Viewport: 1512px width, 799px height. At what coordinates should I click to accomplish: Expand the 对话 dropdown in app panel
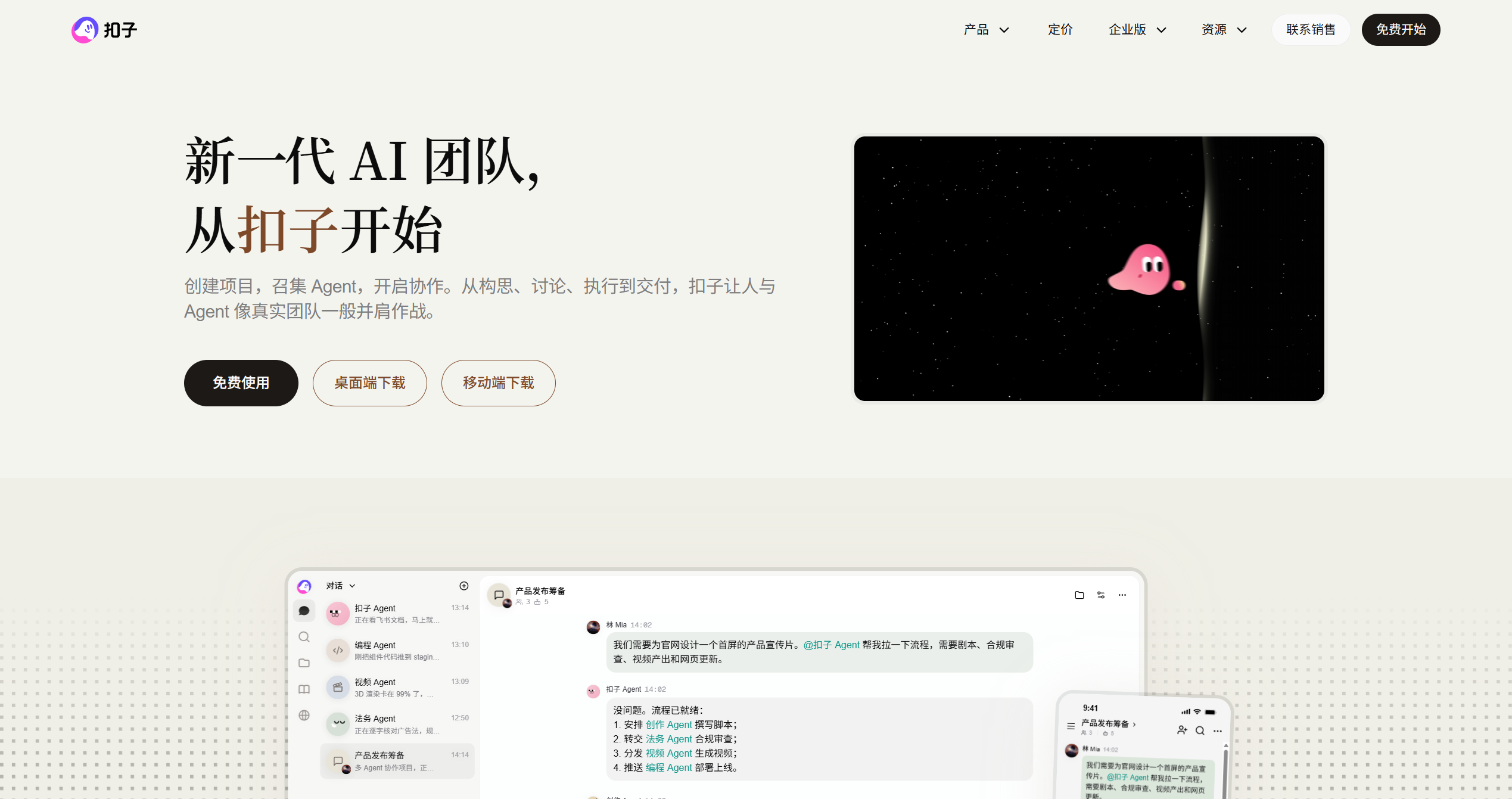341,586
